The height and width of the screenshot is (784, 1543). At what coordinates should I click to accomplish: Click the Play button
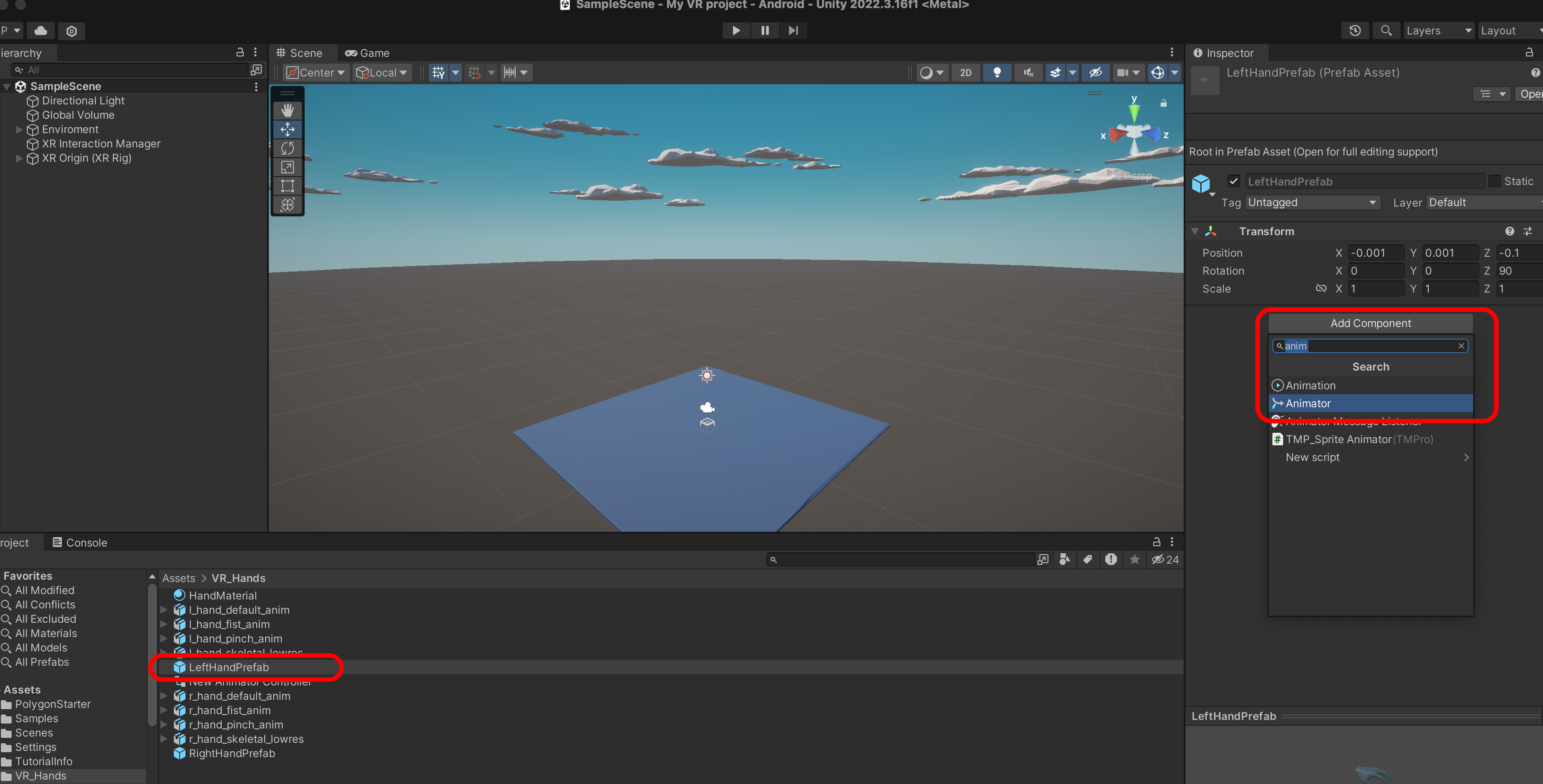[x=736, y=30]
